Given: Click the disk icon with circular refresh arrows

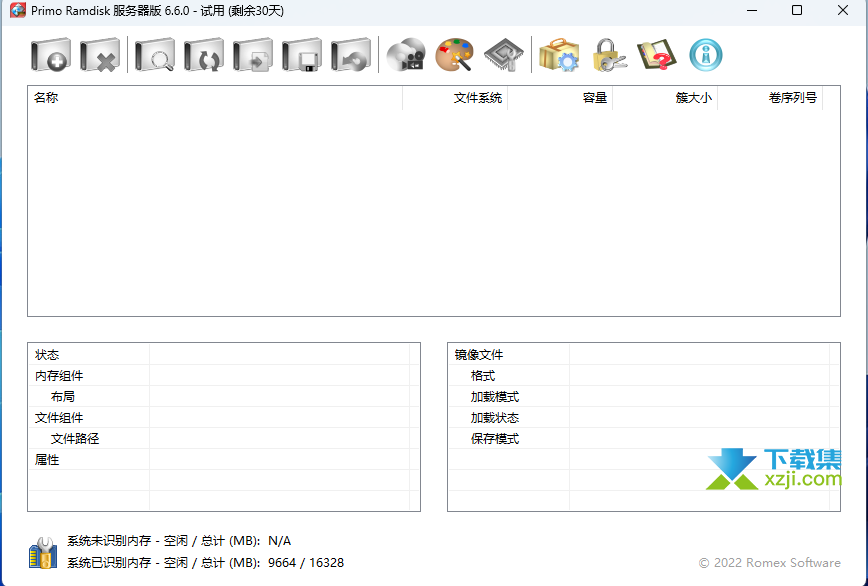Looking at the screenshot, I should [204, 55].
